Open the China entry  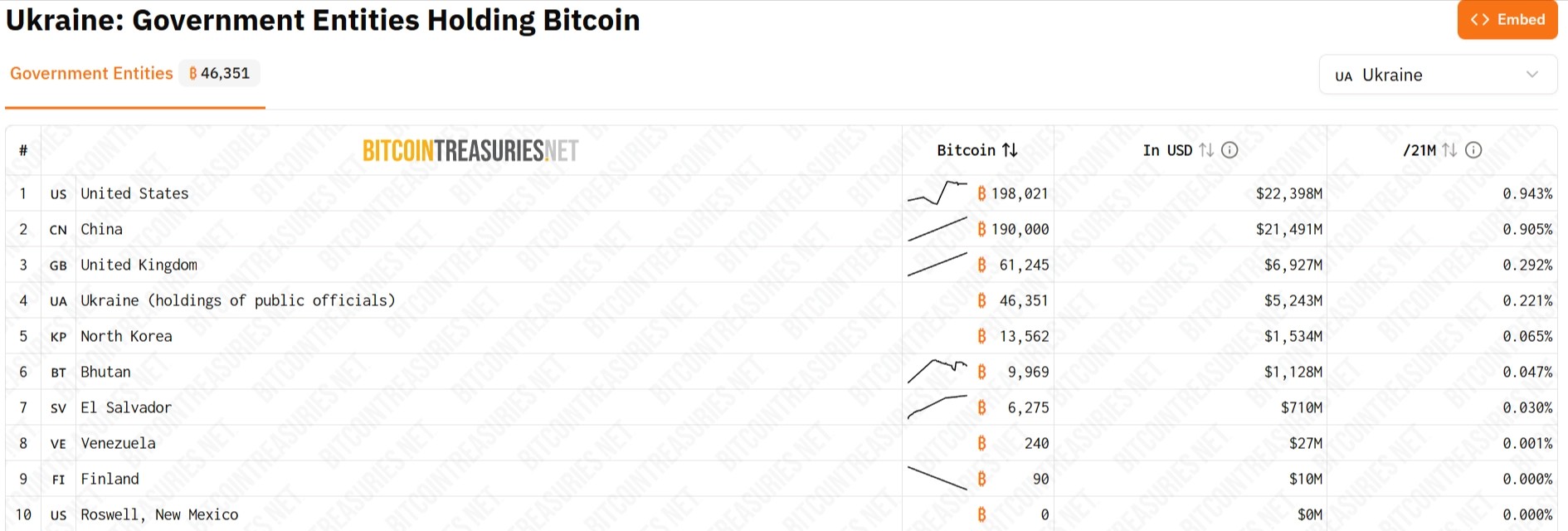click(x=101, y=230)
